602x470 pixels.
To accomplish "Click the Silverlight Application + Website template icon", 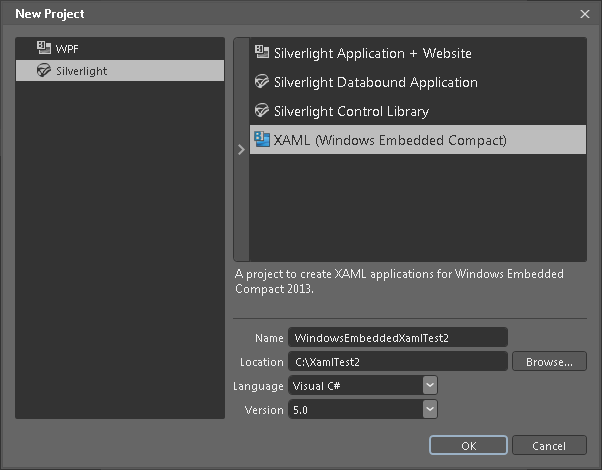I will coord(262,52).
